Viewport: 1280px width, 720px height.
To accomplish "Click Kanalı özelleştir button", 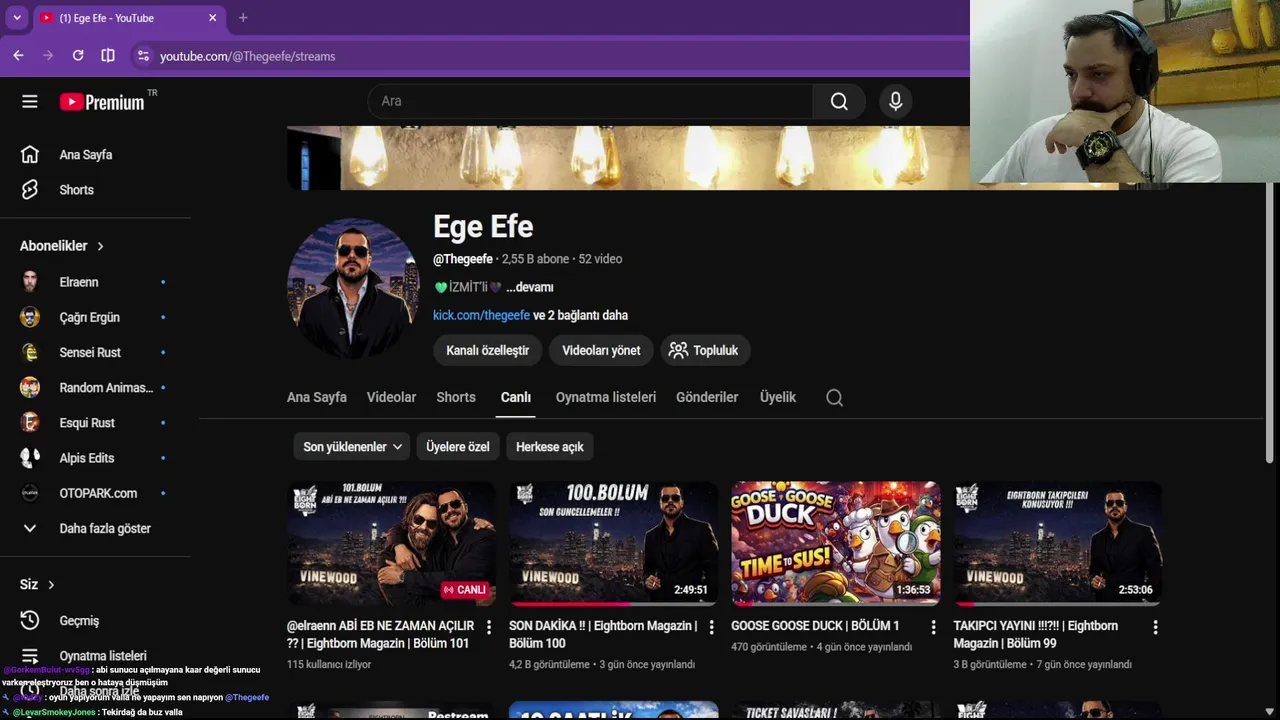I will point(487,350).
